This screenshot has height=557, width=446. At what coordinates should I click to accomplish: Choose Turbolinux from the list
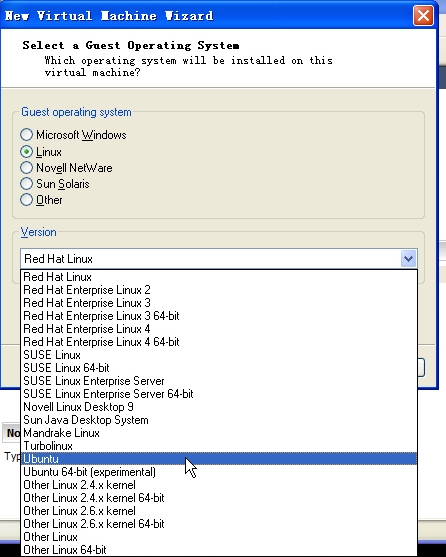(219, 446)
